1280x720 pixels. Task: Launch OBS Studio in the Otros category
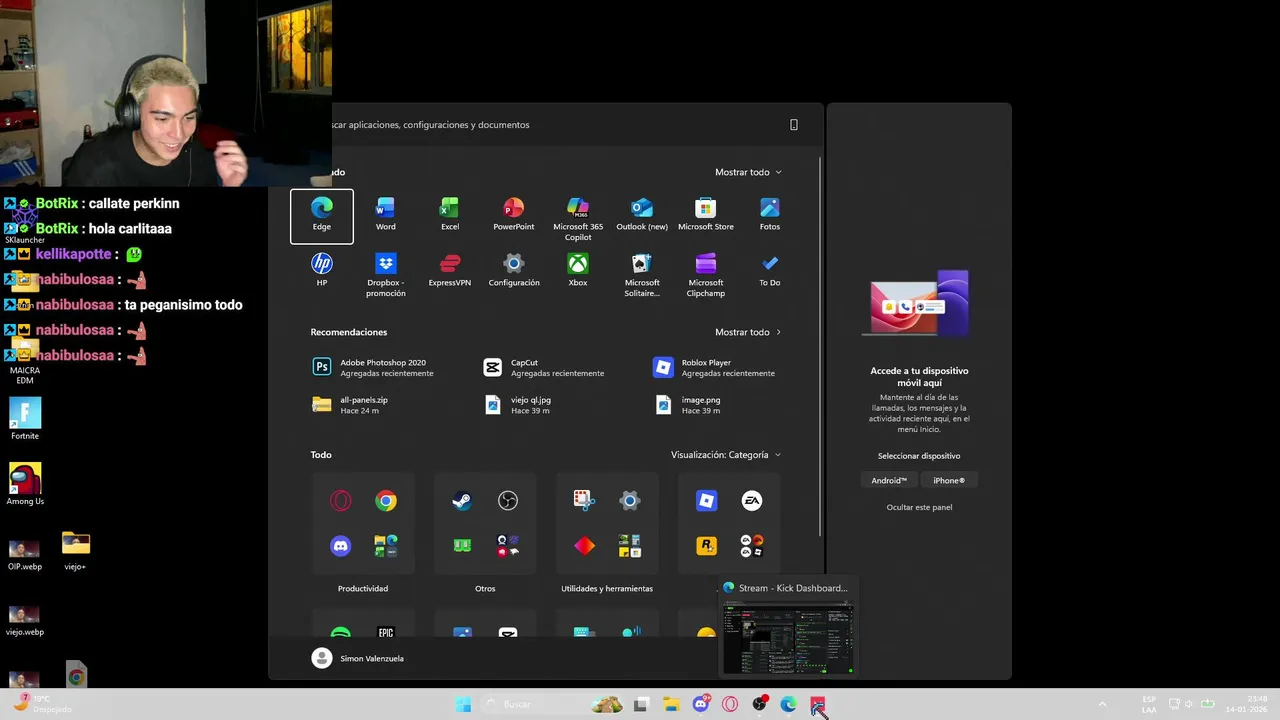508,501
